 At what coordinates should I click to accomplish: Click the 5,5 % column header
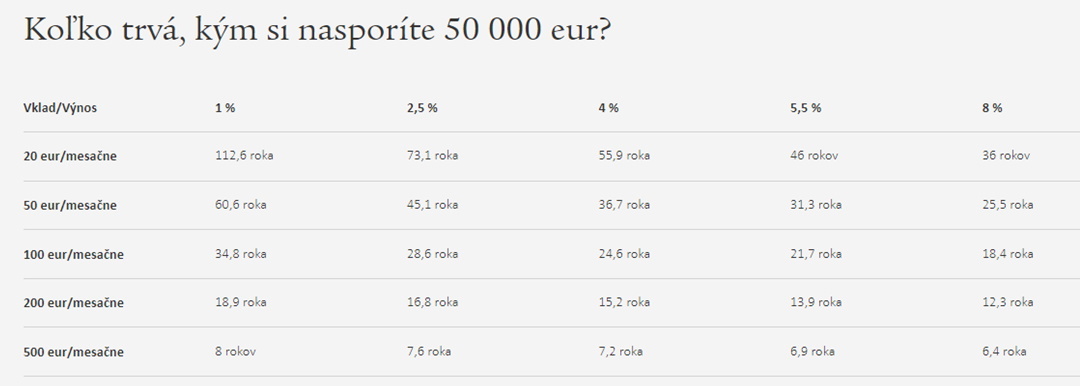(806, 108)
